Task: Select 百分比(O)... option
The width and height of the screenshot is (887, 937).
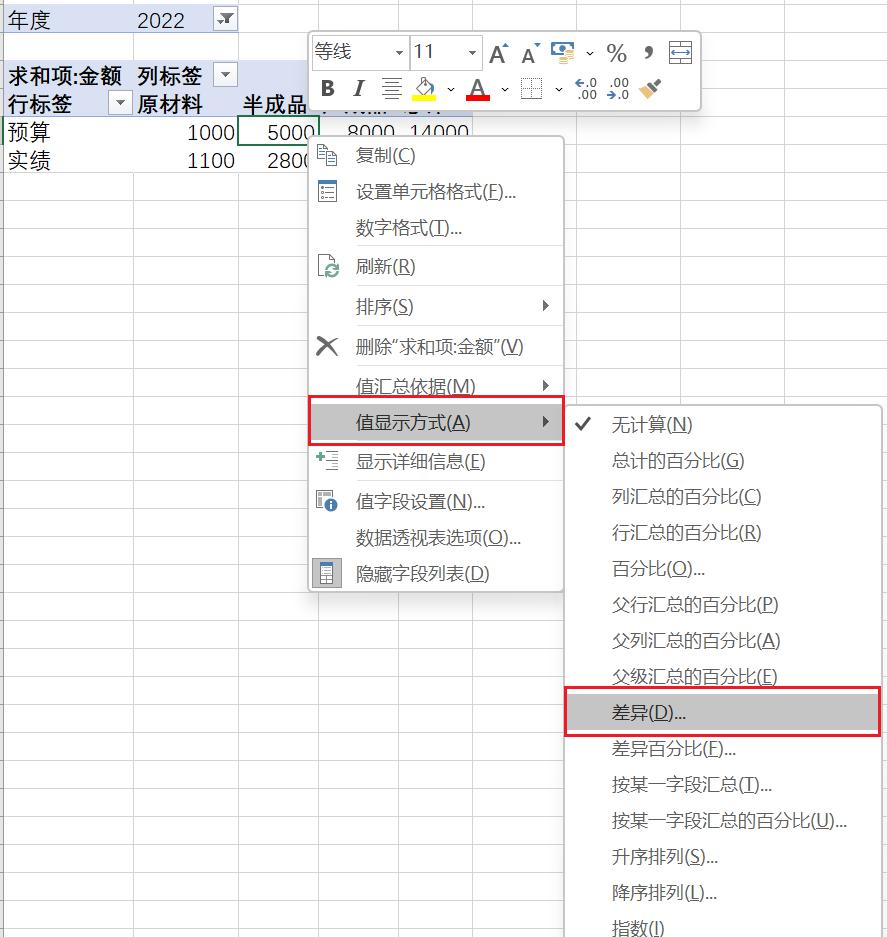Action: click(x=722, y=568)
